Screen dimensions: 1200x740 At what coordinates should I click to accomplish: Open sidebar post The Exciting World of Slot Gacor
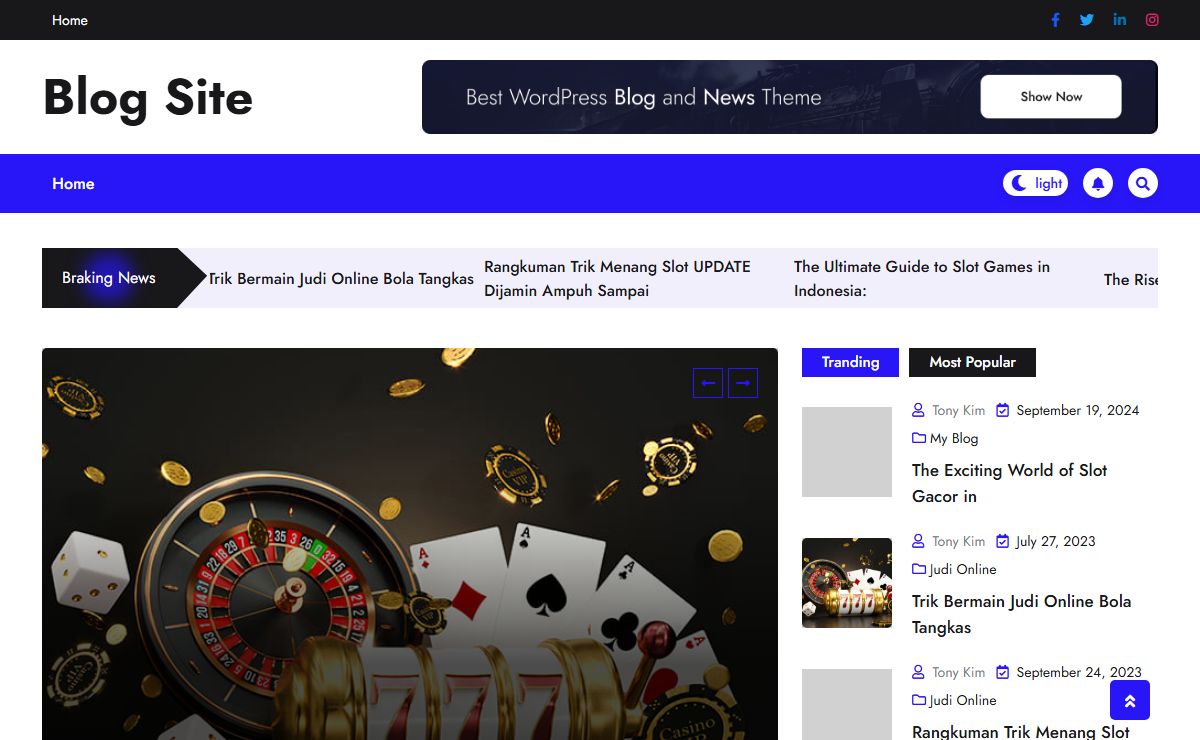point(1009,483)
